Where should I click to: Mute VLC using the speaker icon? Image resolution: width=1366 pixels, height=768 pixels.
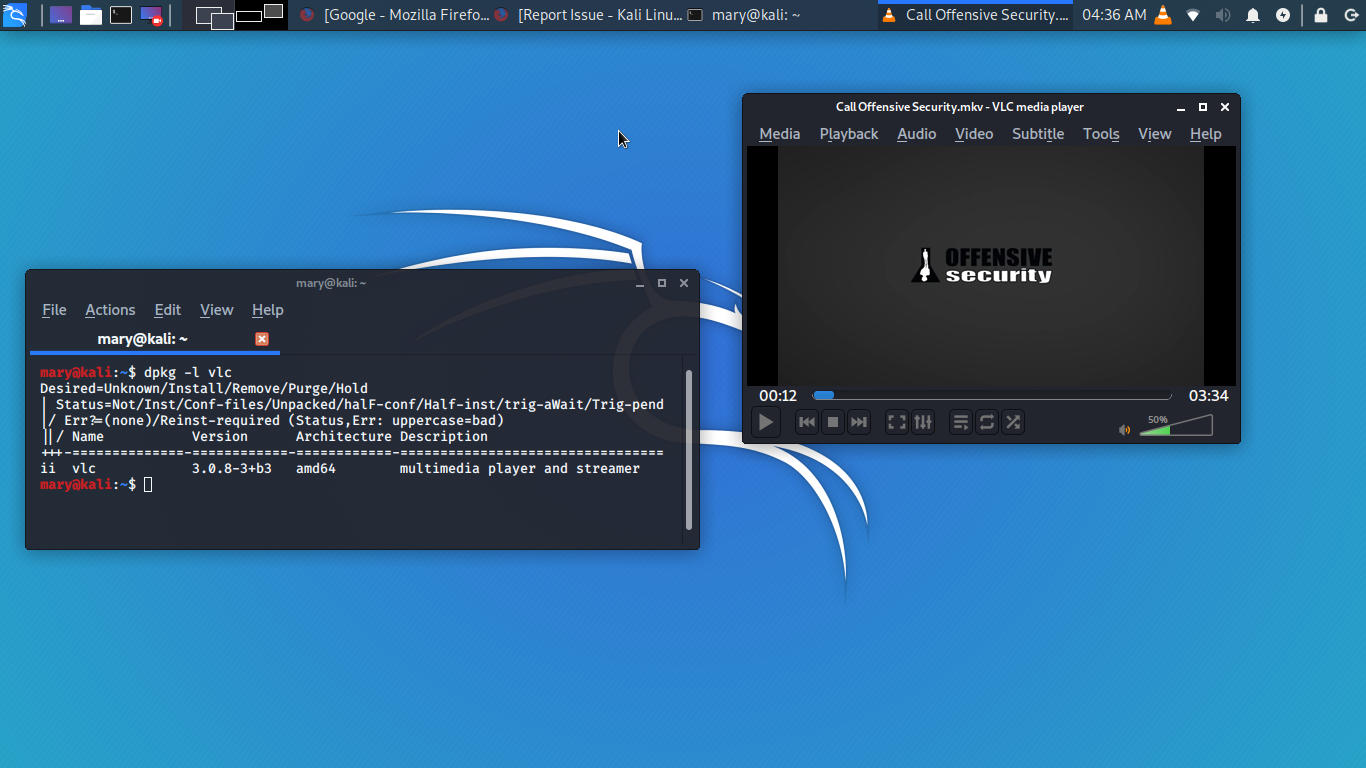coord(1124,430)
